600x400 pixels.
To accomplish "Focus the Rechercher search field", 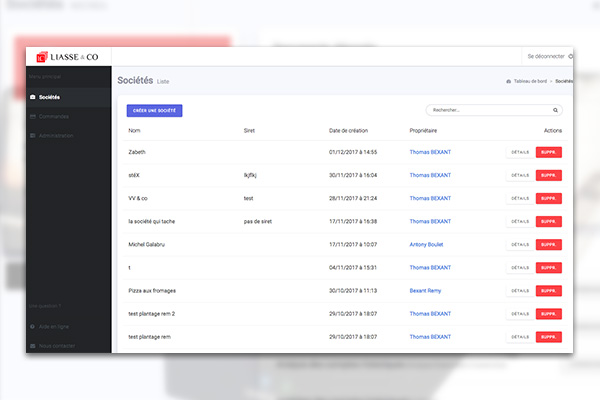I will click(494, 110).
